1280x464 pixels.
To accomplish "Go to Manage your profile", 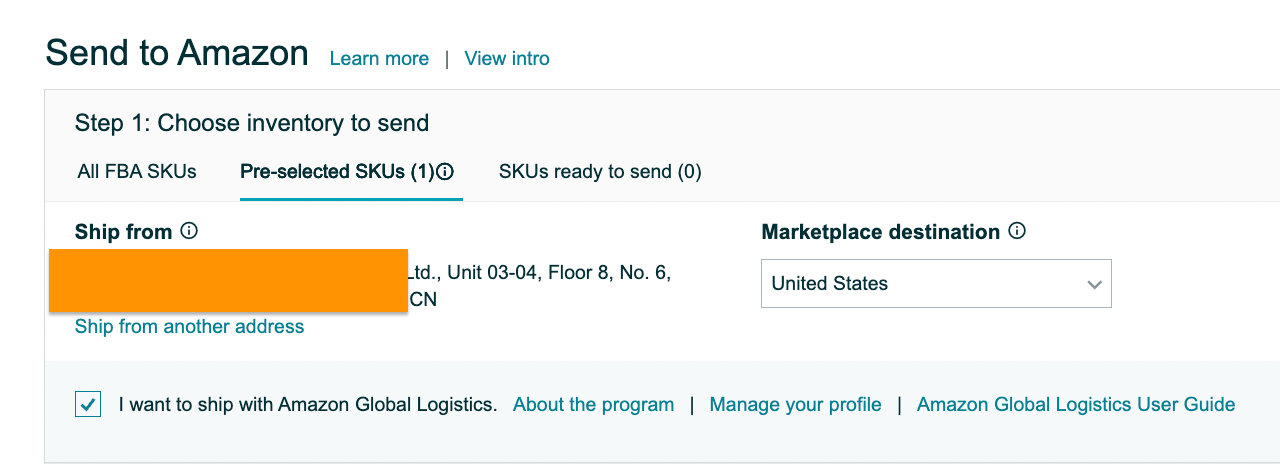I will [796, 405].
